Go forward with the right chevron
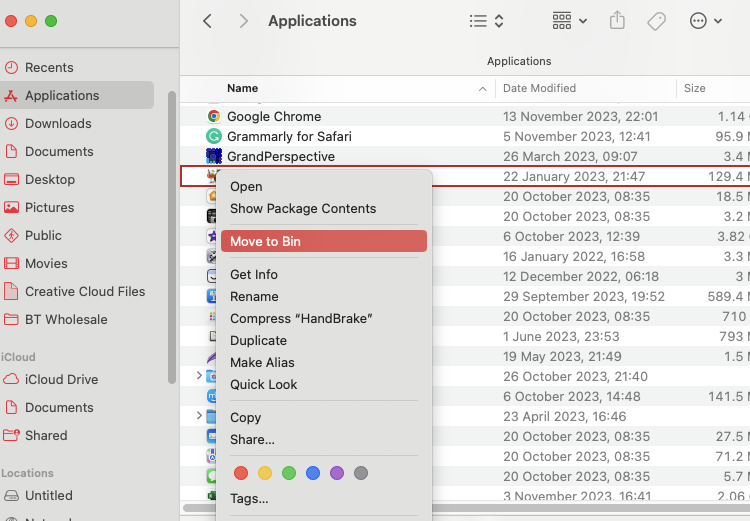750x521 pixels. (243, 21)
